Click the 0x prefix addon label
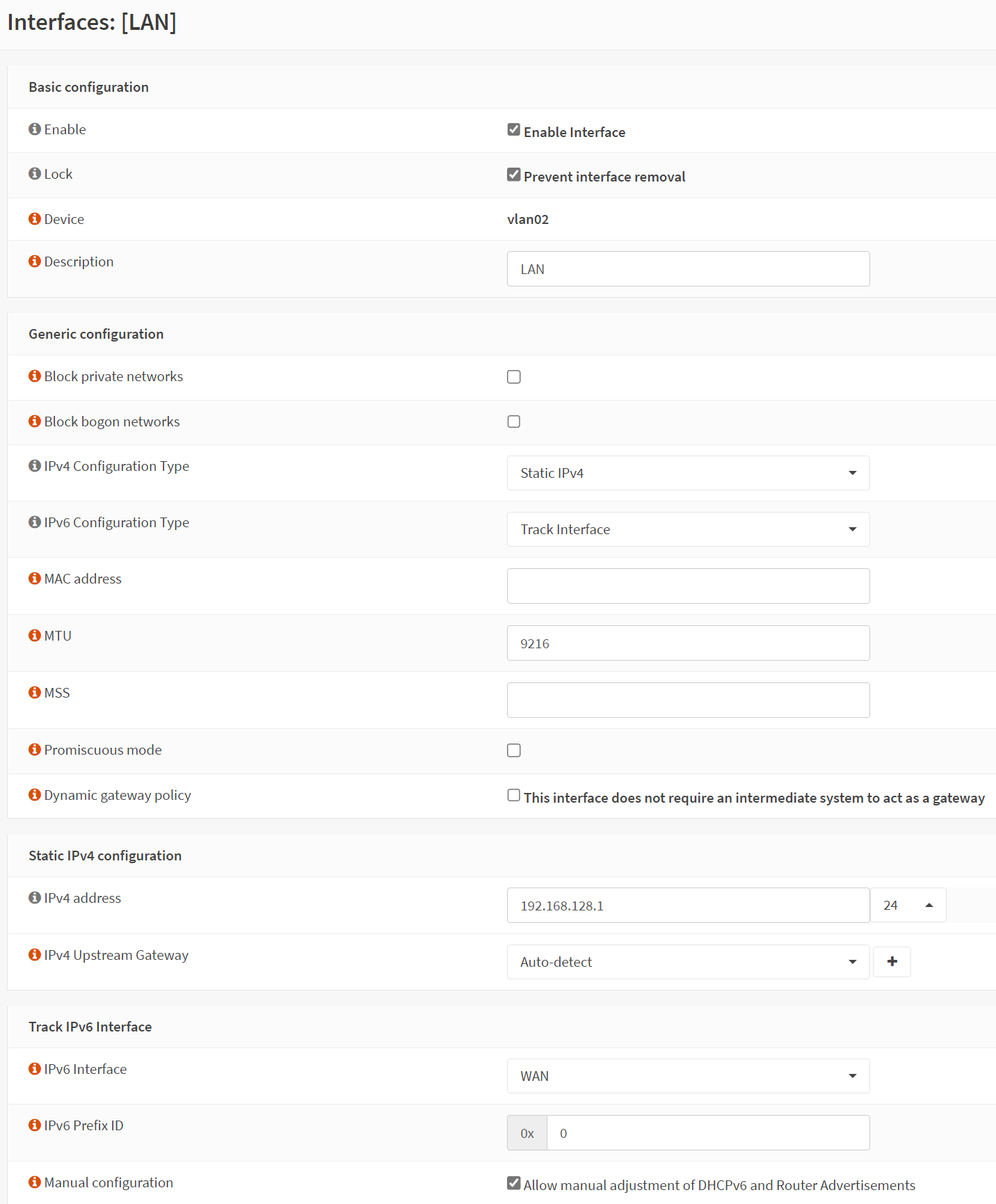This screenshot has height=1204, width=996. coord(527,1133)
